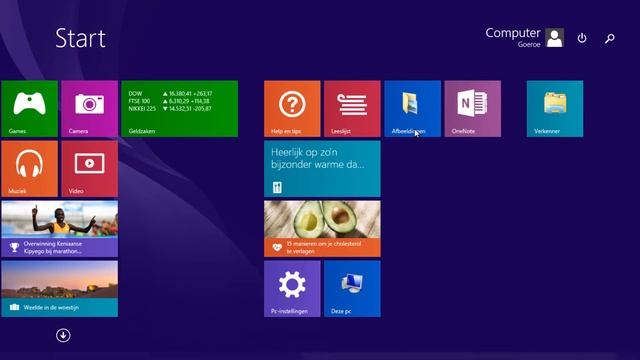The image size is (640, 360).
Task: Click the user account picture
Action: click(555, 38)
